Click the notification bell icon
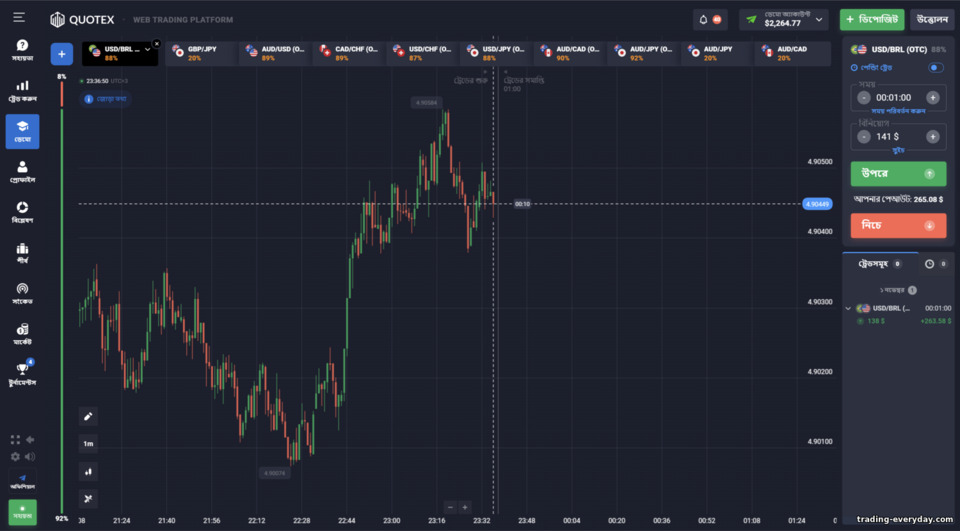960x531 pixels. [703, 20]
